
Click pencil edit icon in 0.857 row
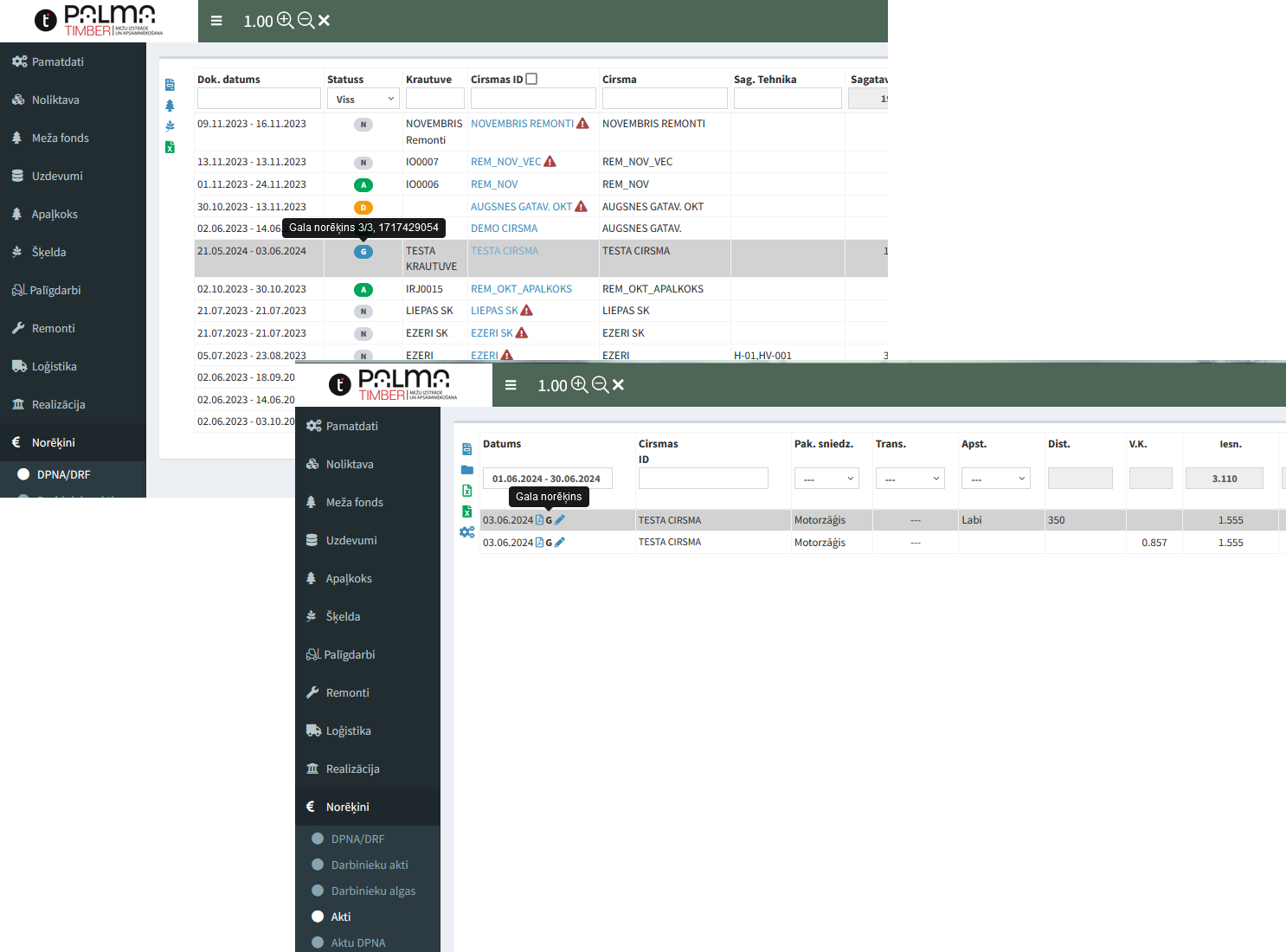click(x=560, y=543)
